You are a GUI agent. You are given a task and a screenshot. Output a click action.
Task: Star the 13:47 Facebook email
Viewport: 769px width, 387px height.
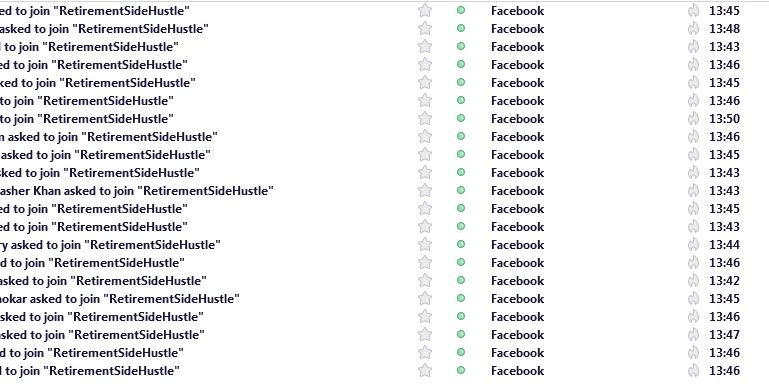click(x=425, y=334)
